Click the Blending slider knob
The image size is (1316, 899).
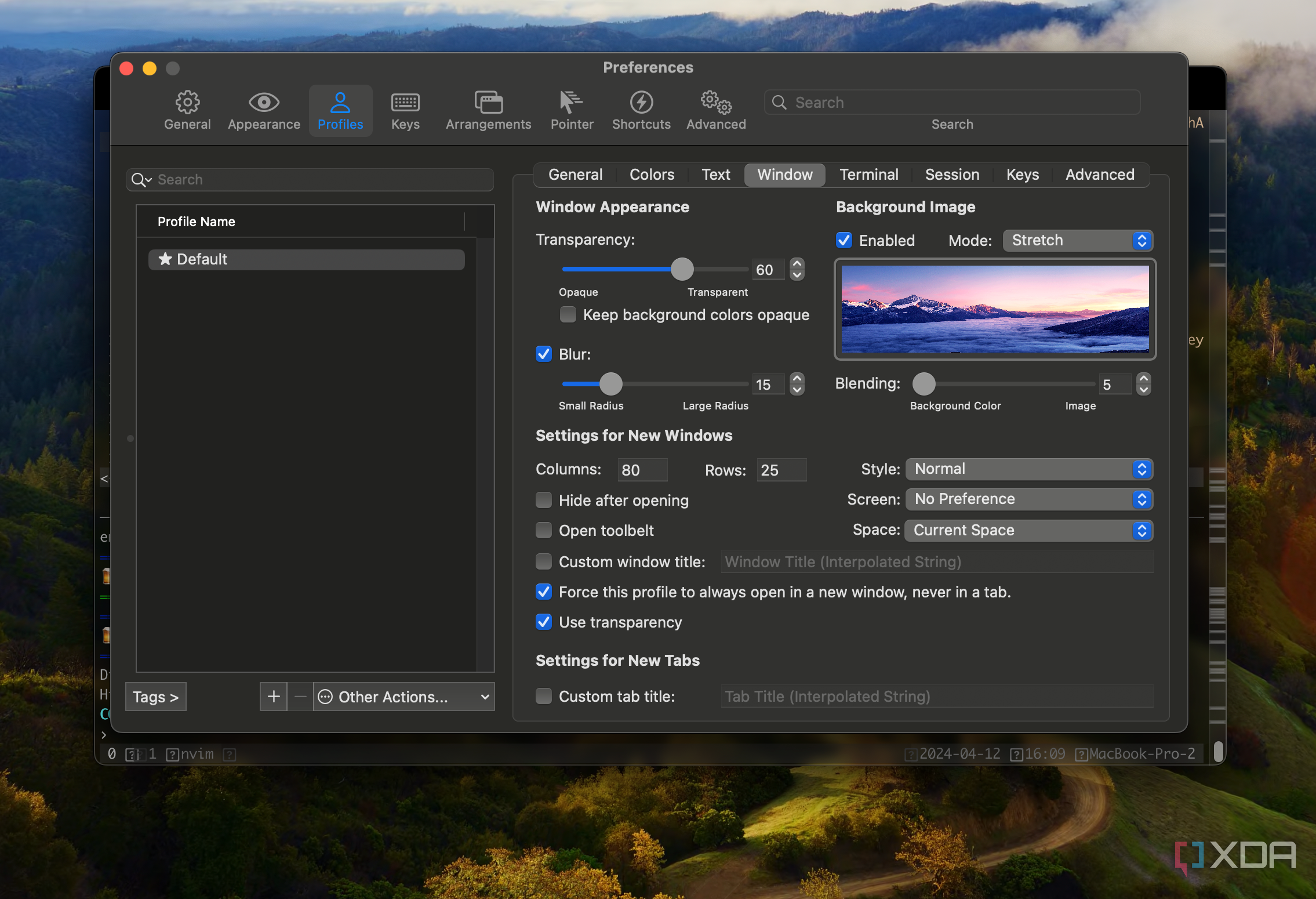point(924,385)
